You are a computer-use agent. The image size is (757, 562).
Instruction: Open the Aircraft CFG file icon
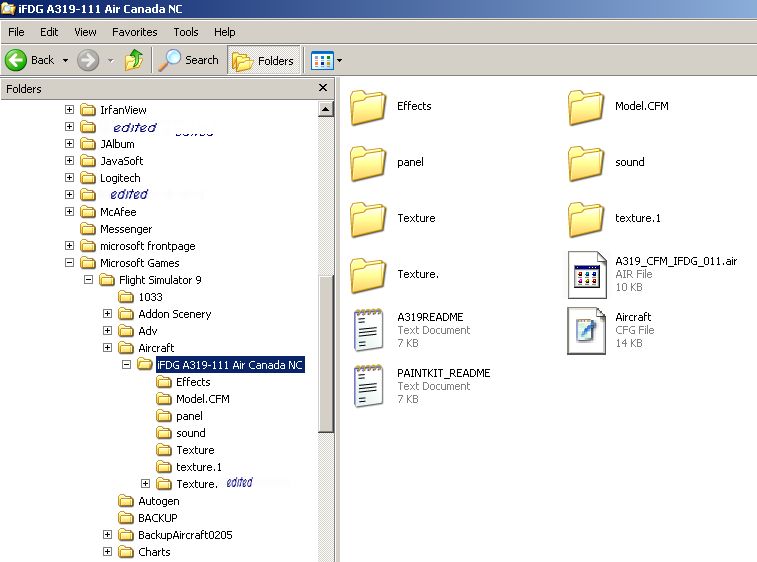586,330
